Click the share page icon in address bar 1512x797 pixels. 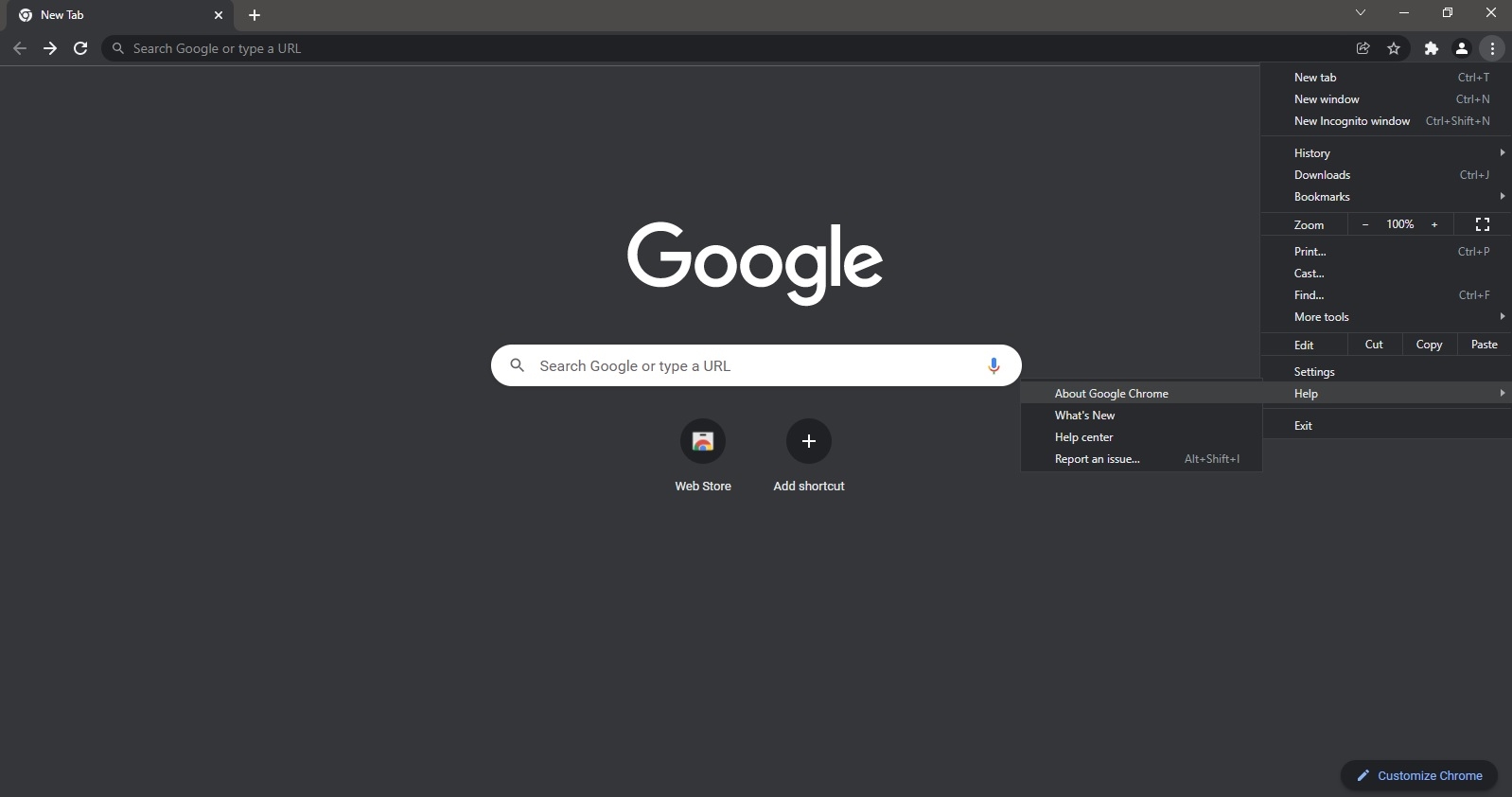click(1363, 48)
